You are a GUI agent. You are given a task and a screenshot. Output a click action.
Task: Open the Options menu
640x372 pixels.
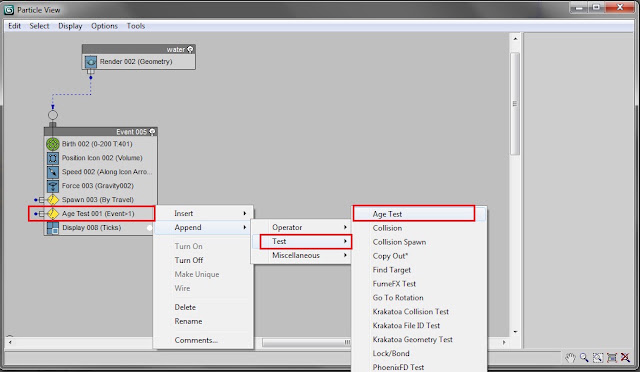(104, 26)
